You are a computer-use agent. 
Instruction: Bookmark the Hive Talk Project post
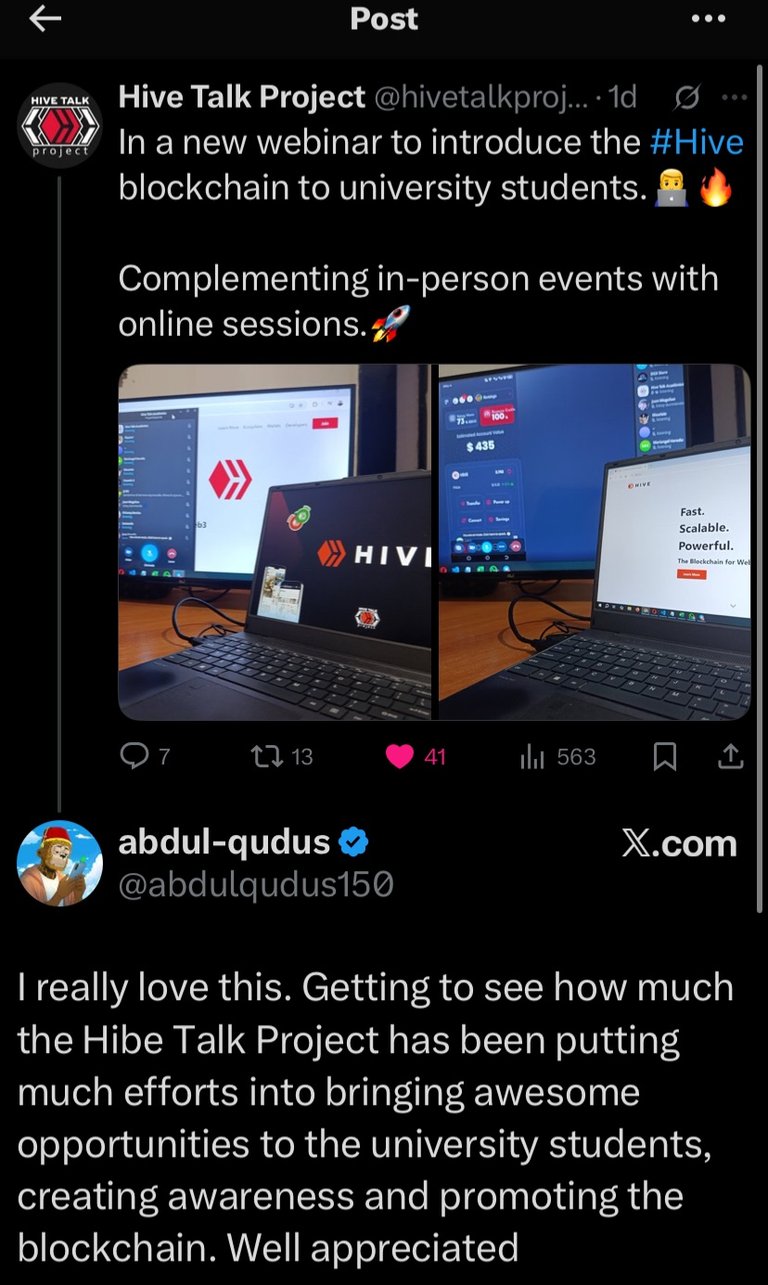tap(664, 757)
